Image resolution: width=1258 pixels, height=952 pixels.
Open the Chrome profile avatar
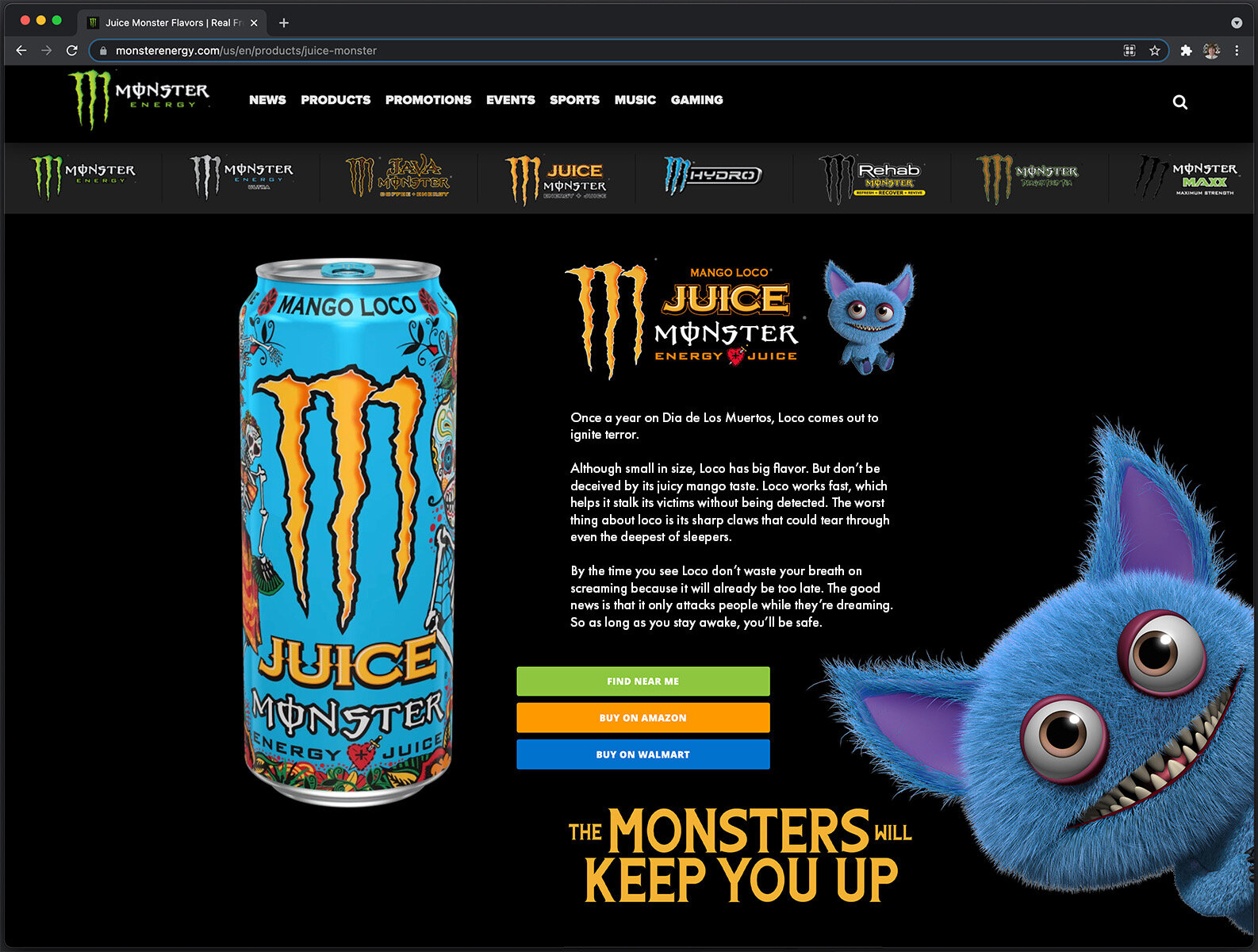pos(1211,51)
